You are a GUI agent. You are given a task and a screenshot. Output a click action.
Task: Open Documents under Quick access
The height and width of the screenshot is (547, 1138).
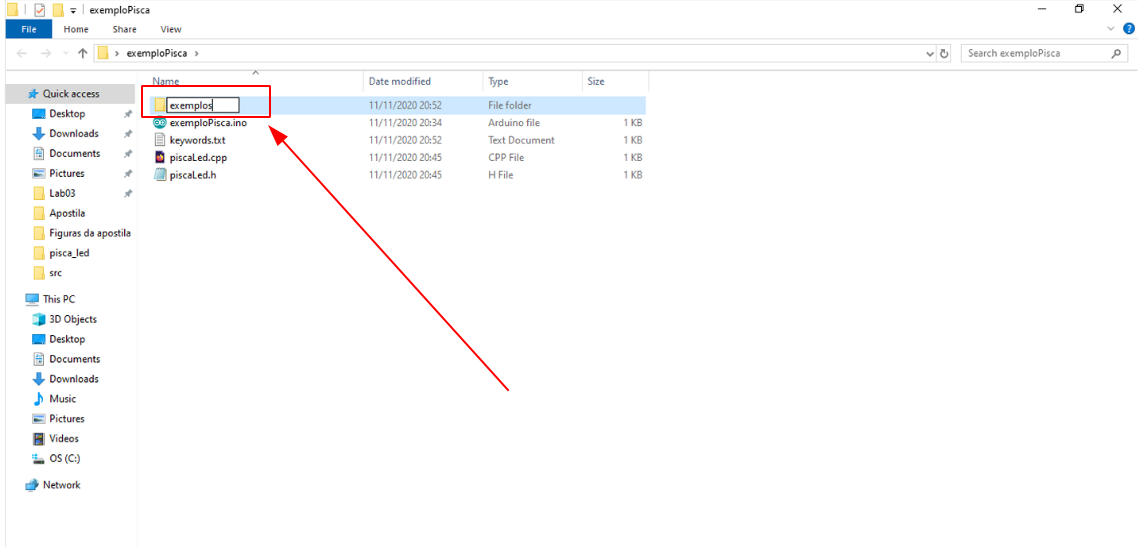74,154
